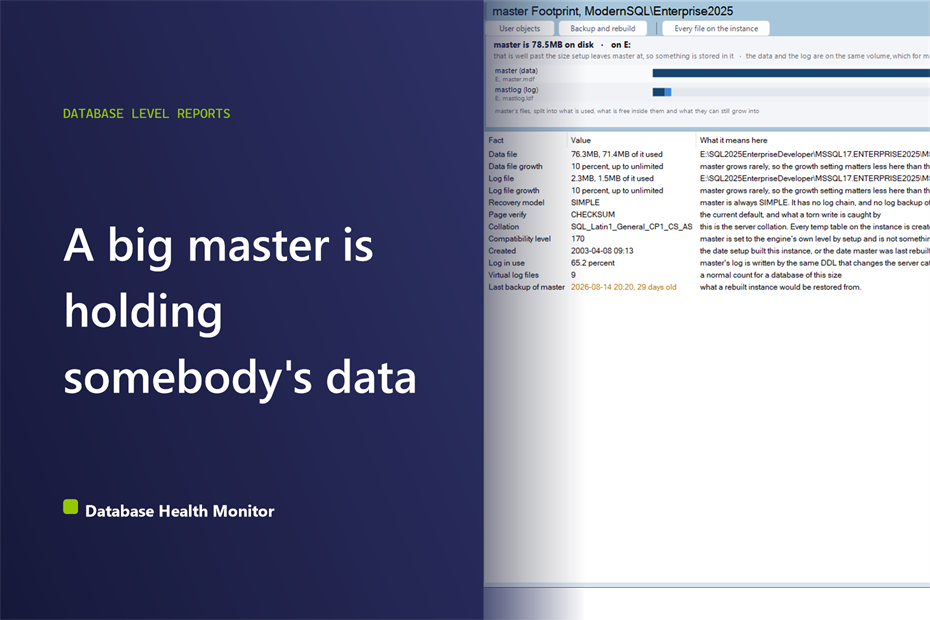Click the mastlog (log) file label

pyautogui.click(x=517, y=90)
